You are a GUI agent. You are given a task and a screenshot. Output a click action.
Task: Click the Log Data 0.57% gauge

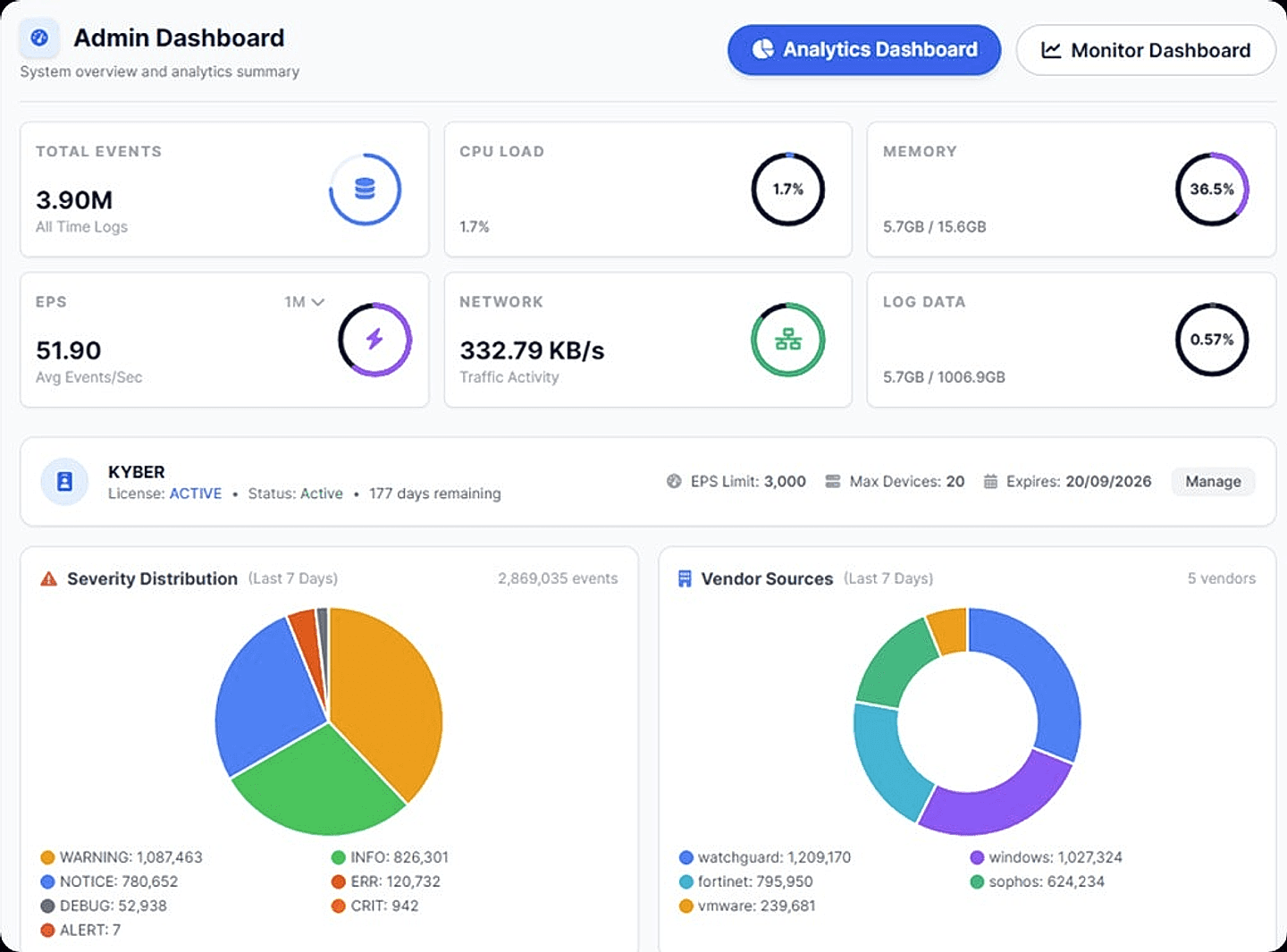point(1212,340)
